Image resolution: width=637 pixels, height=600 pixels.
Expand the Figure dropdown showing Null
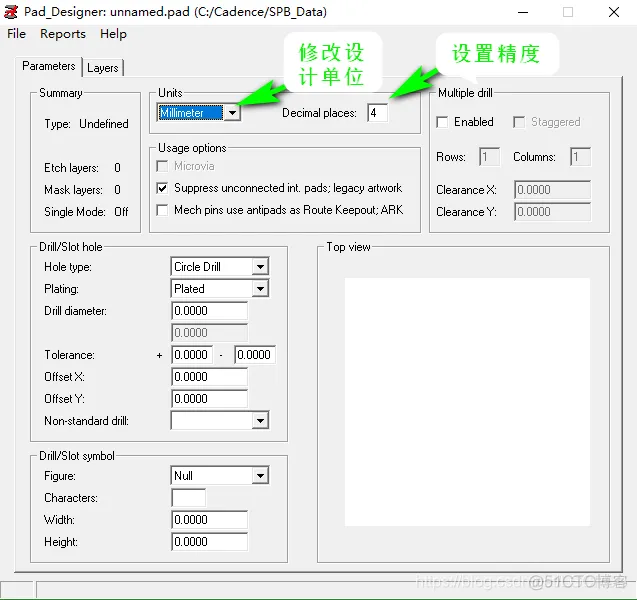point(260,475)
